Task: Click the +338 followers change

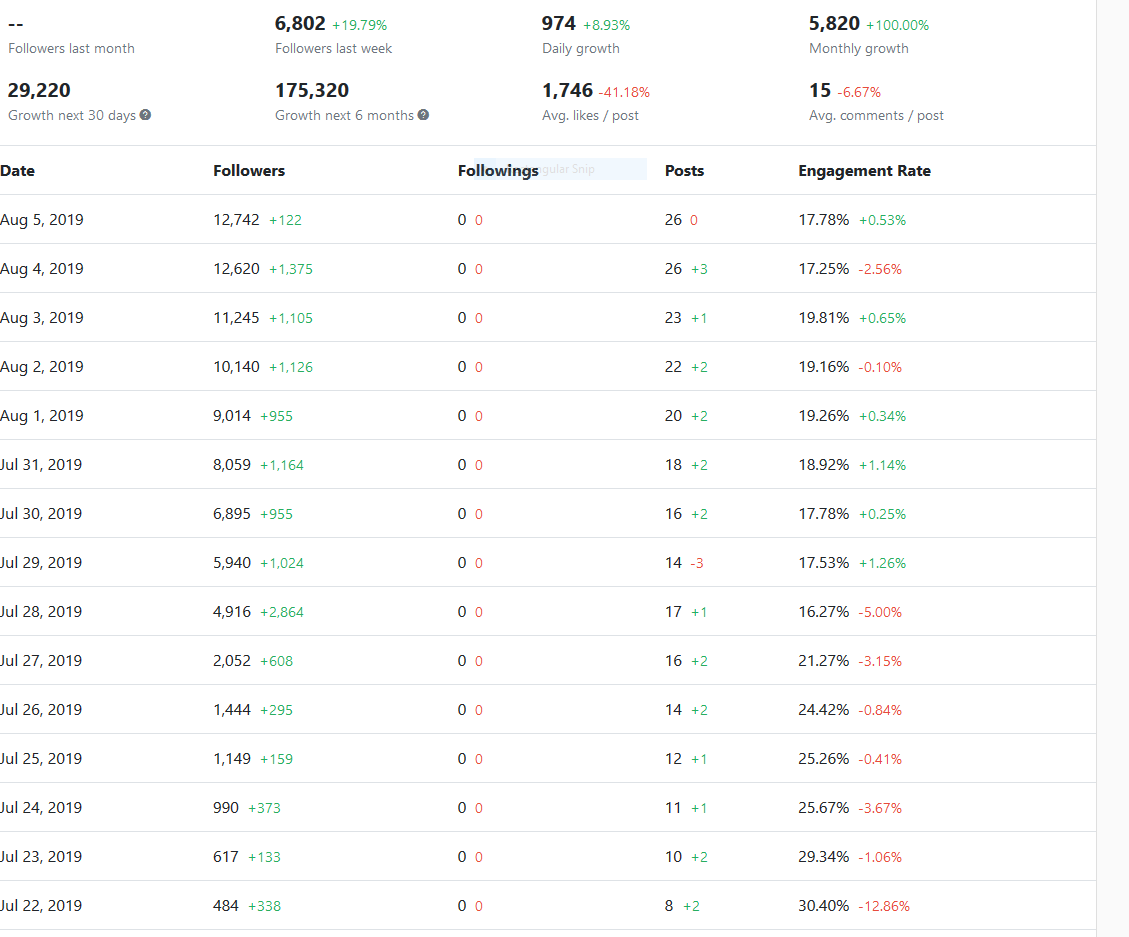Action: click(264, 906)
